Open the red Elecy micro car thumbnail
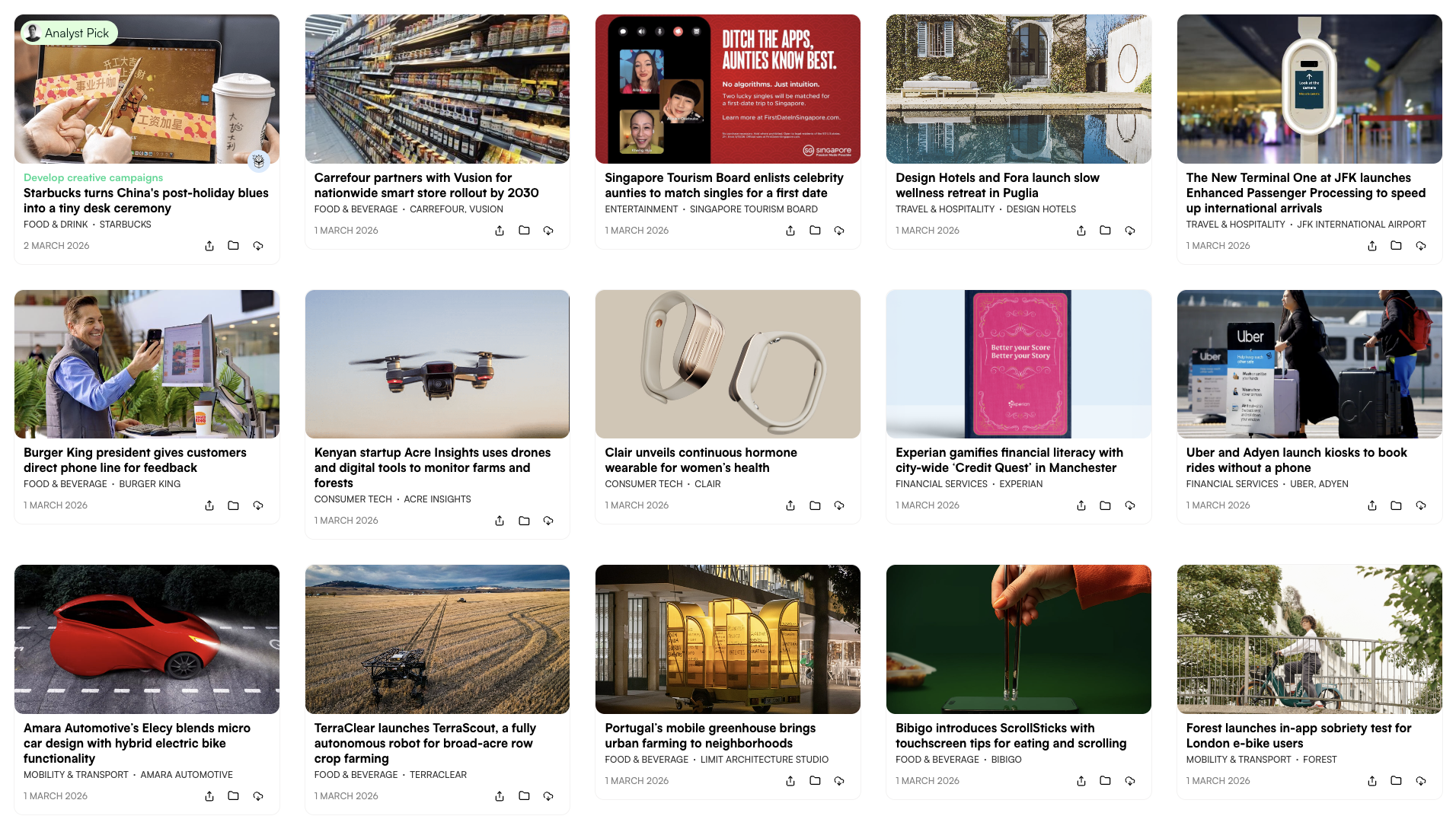This screenshot has width=1456, height=816. coord(147,639)
